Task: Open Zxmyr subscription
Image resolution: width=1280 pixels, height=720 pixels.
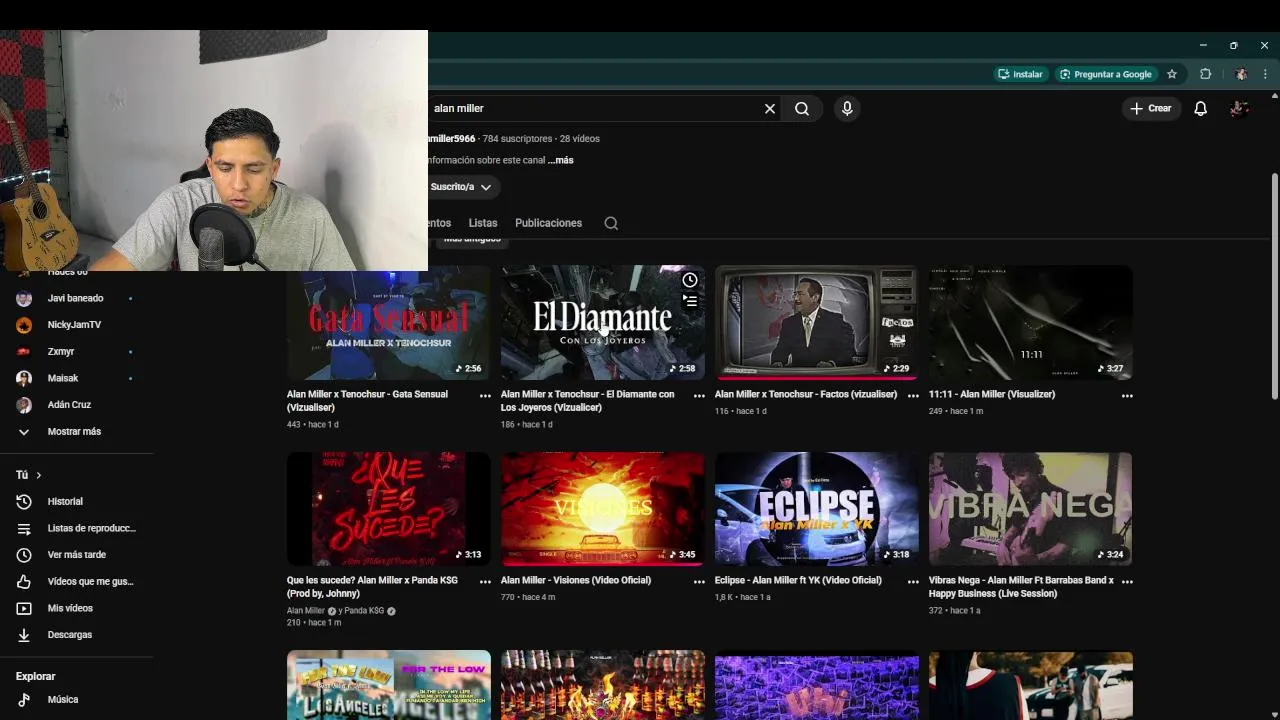Action: click(75, 352)
